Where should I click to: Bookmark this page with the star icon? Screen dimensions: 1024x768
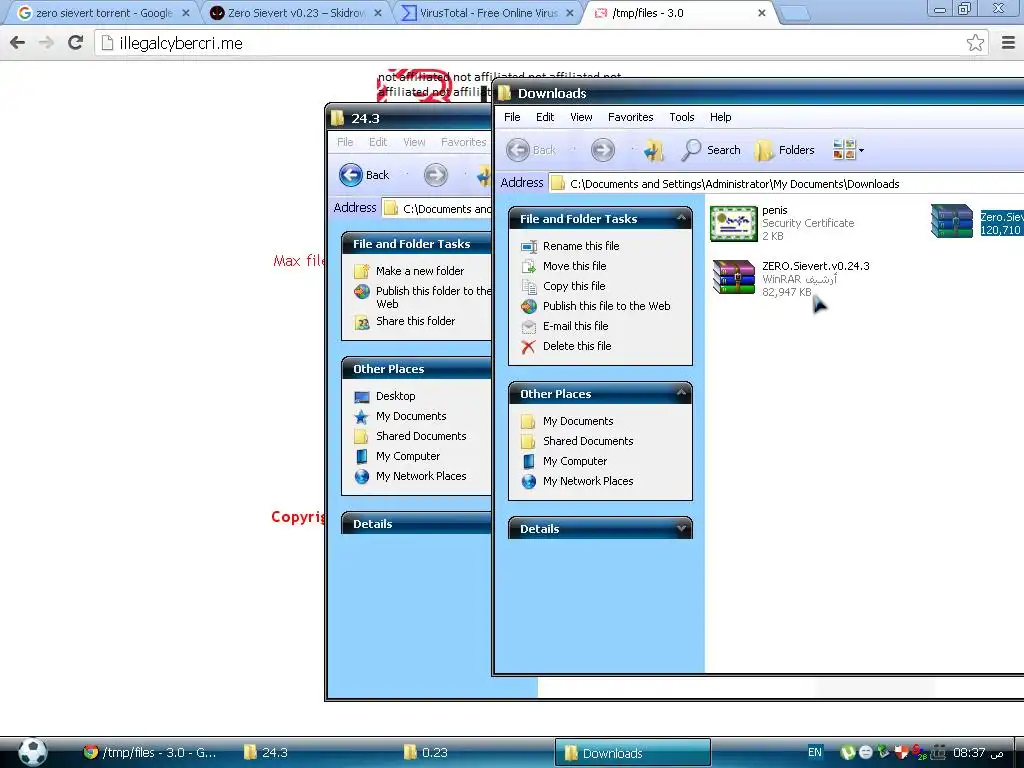coord(975,43)
